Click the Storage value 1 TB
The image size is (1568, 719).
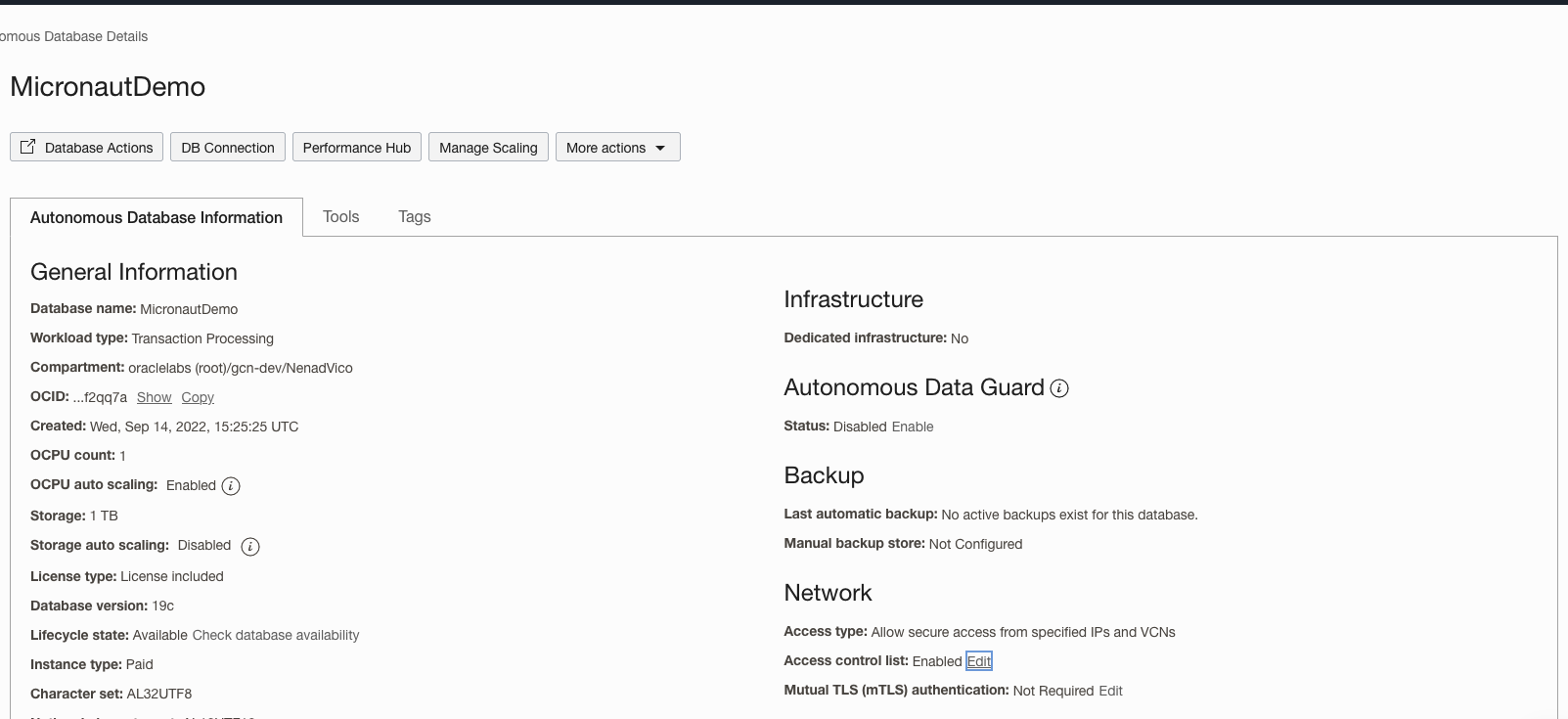pyautogui.click(x=104, y=516)
